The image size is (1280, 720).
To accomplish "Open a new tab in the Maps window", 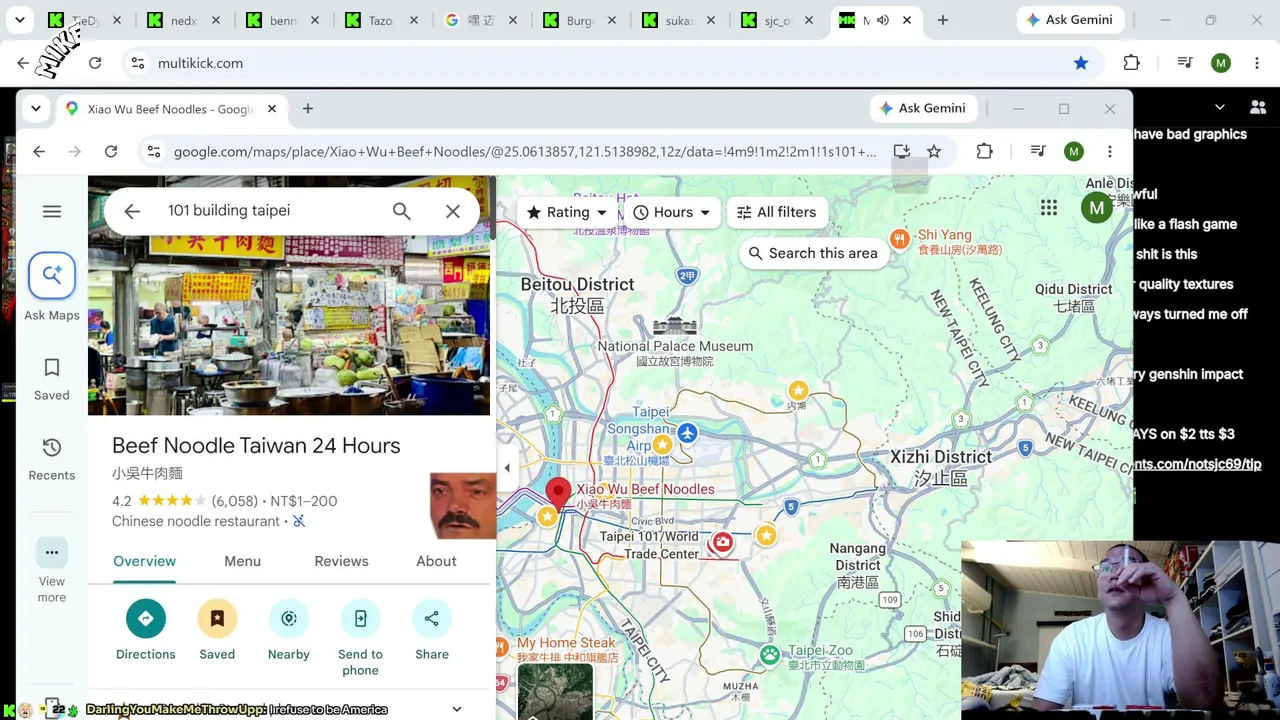I will pos(308,108).
